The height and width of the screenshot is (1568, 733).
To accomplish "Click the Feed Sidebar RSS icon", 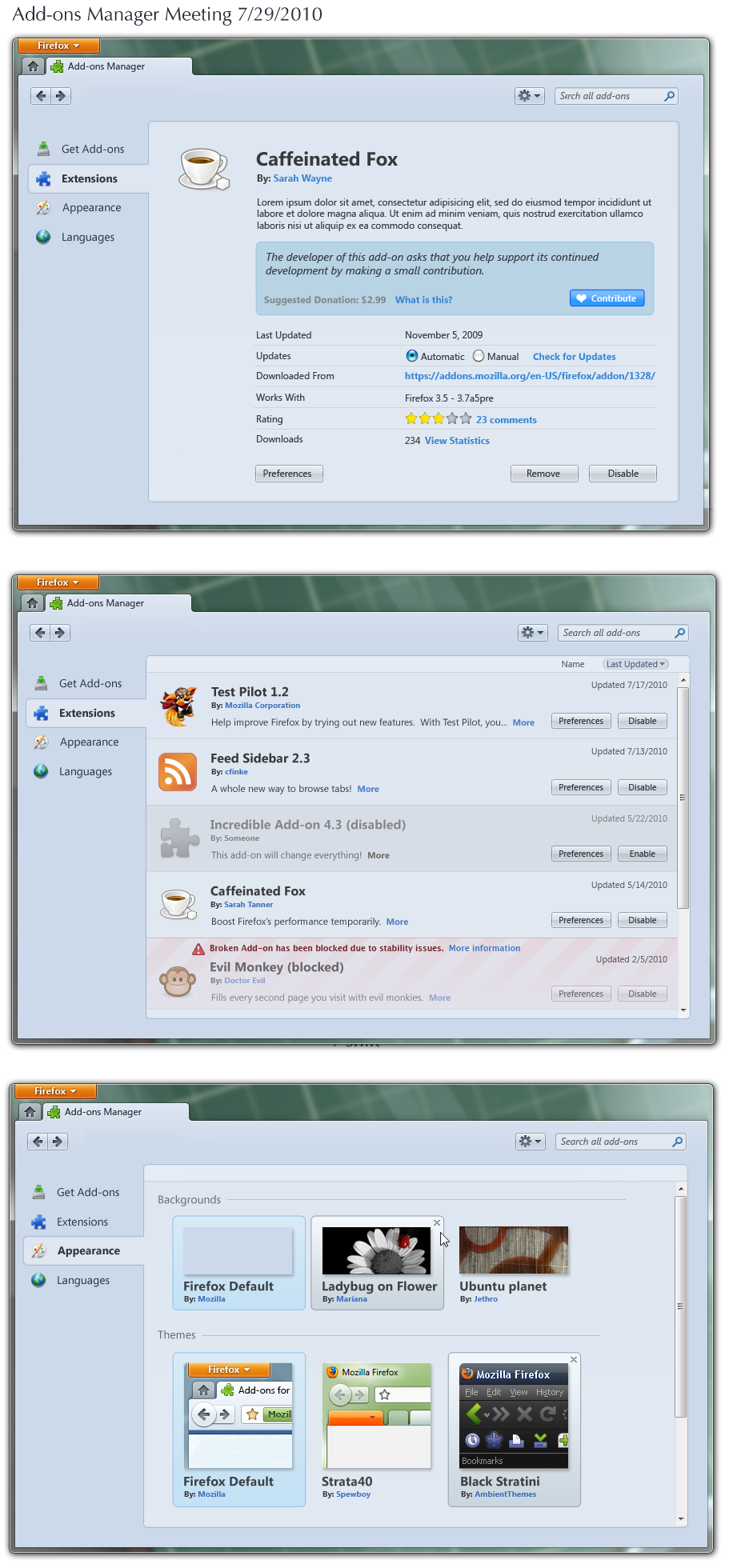I will (x=178, y=772).
